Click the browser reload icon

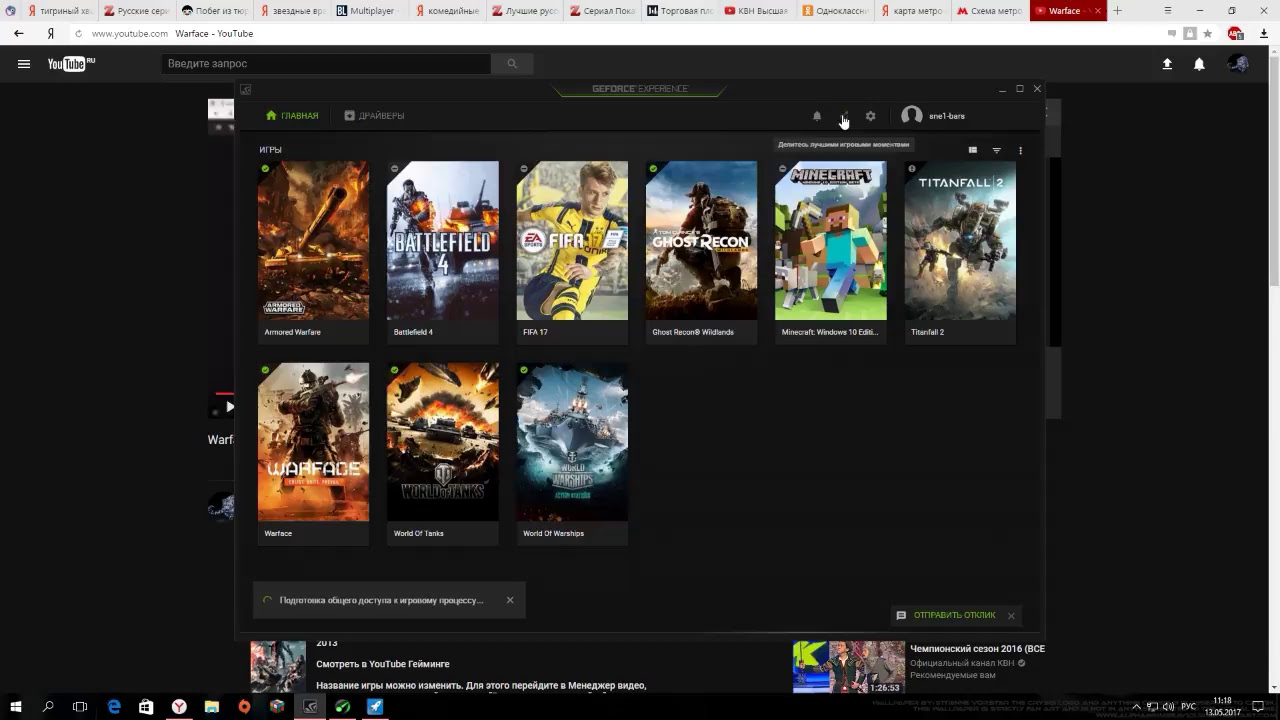[x=78, y=34]
